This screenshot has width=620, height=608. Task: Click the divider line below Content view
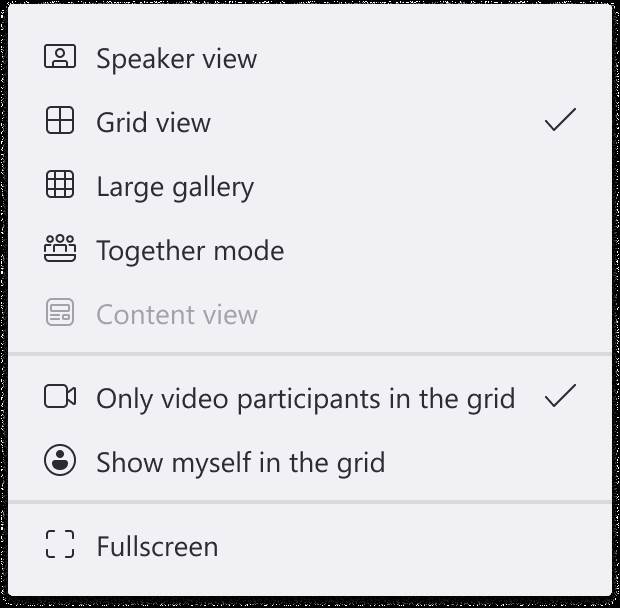pyautogui.click(x=310, y=354)
